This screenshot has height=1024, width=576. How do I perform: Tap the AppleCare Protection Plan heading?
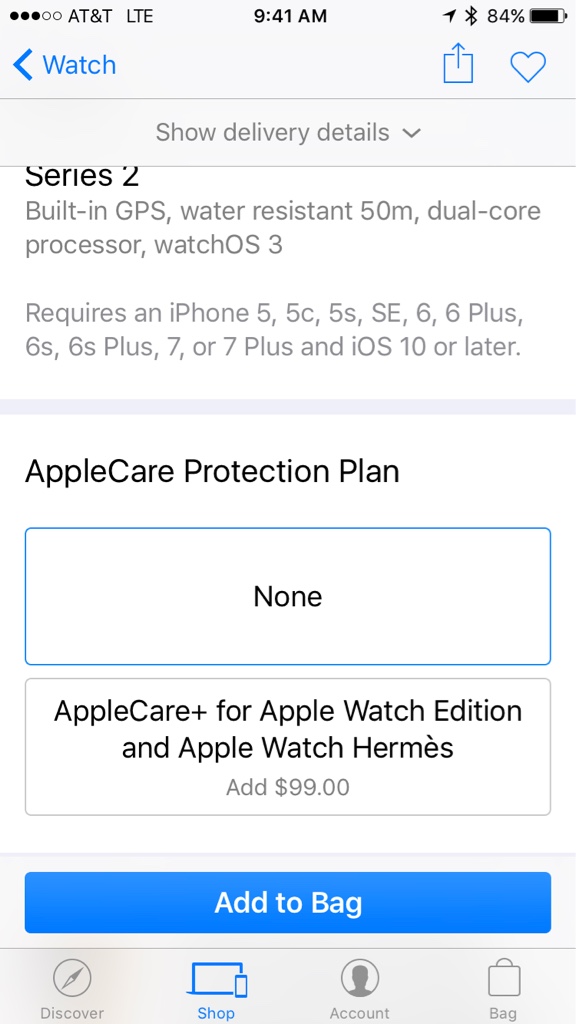point(212,472)
